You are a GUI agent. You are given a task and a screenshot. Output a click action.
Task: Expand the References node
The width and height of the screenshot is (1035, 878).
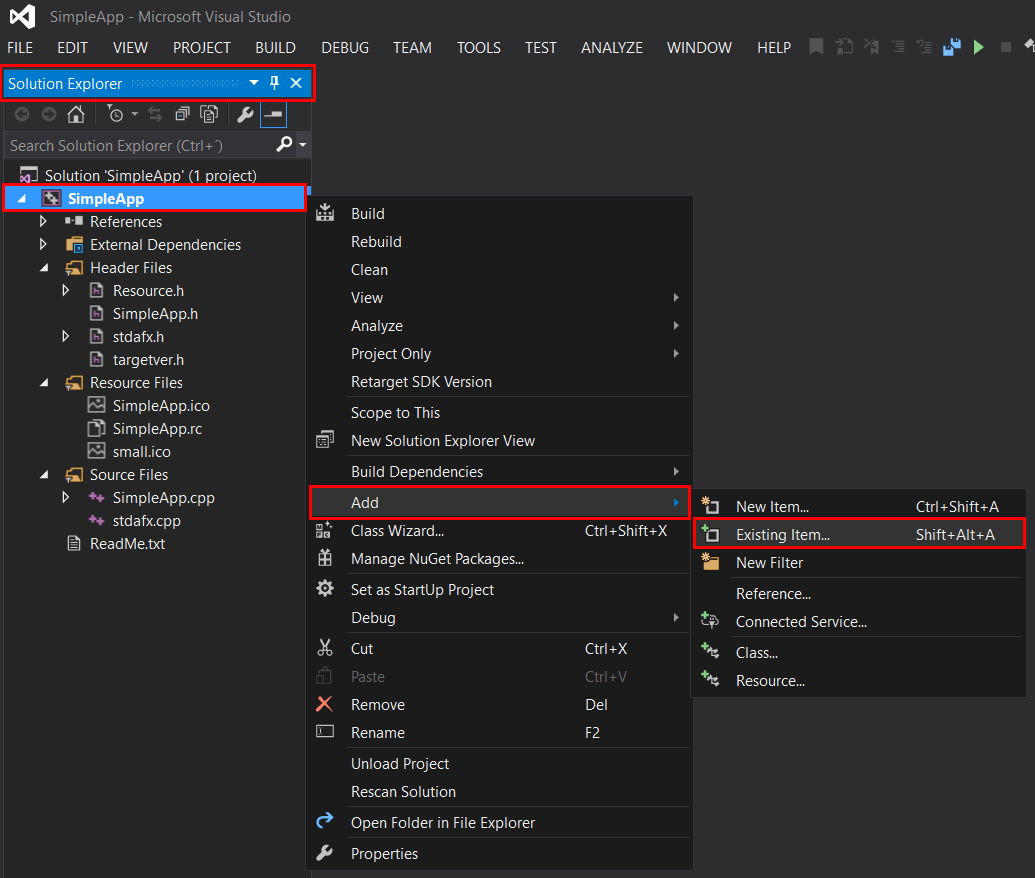[44, 221]
